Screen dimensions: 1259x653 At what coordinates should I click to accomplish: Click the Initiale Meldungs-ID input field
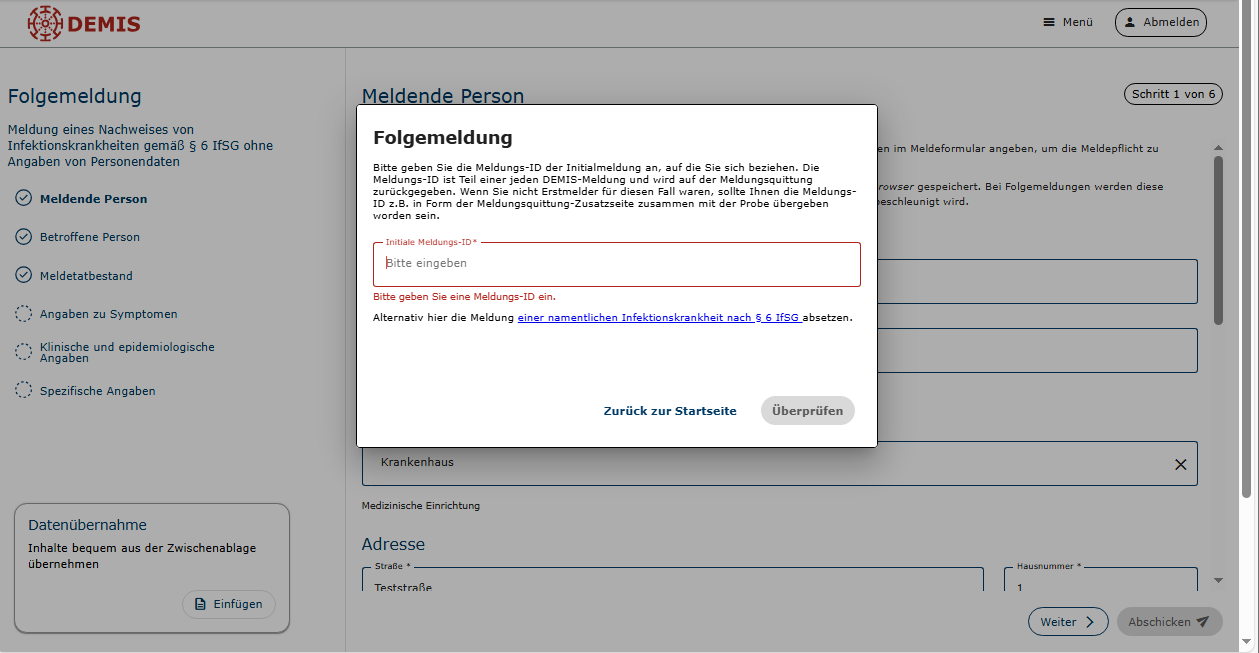pyautogui.click(x=616, y=264)
